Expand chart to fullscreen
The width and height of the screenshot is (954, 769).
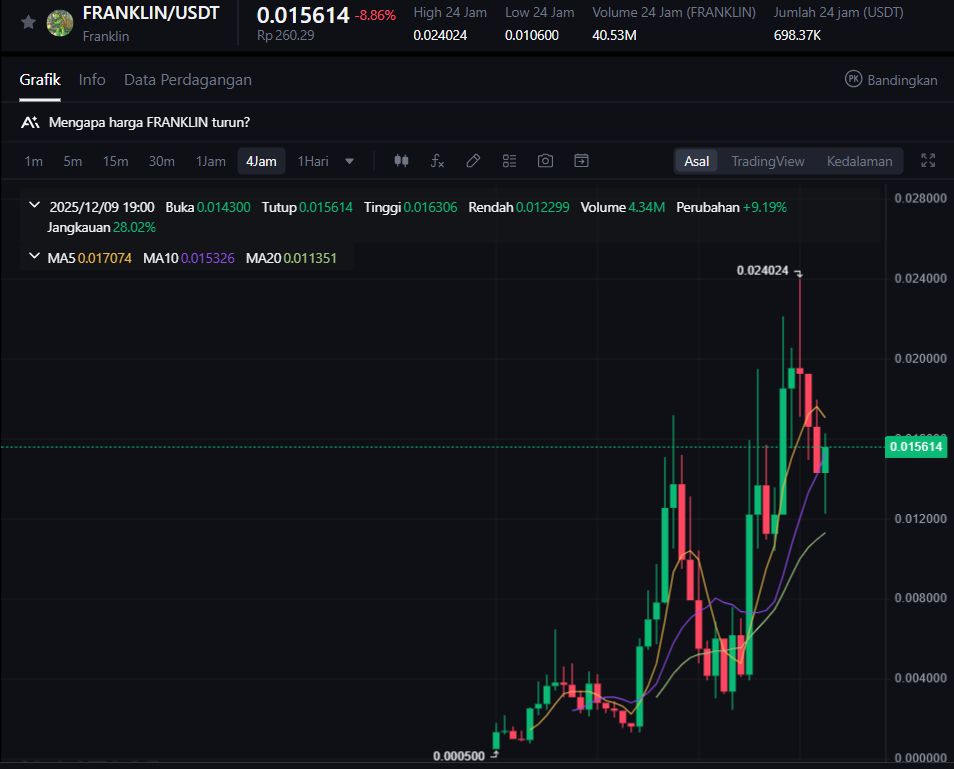(x=928, y=161)
